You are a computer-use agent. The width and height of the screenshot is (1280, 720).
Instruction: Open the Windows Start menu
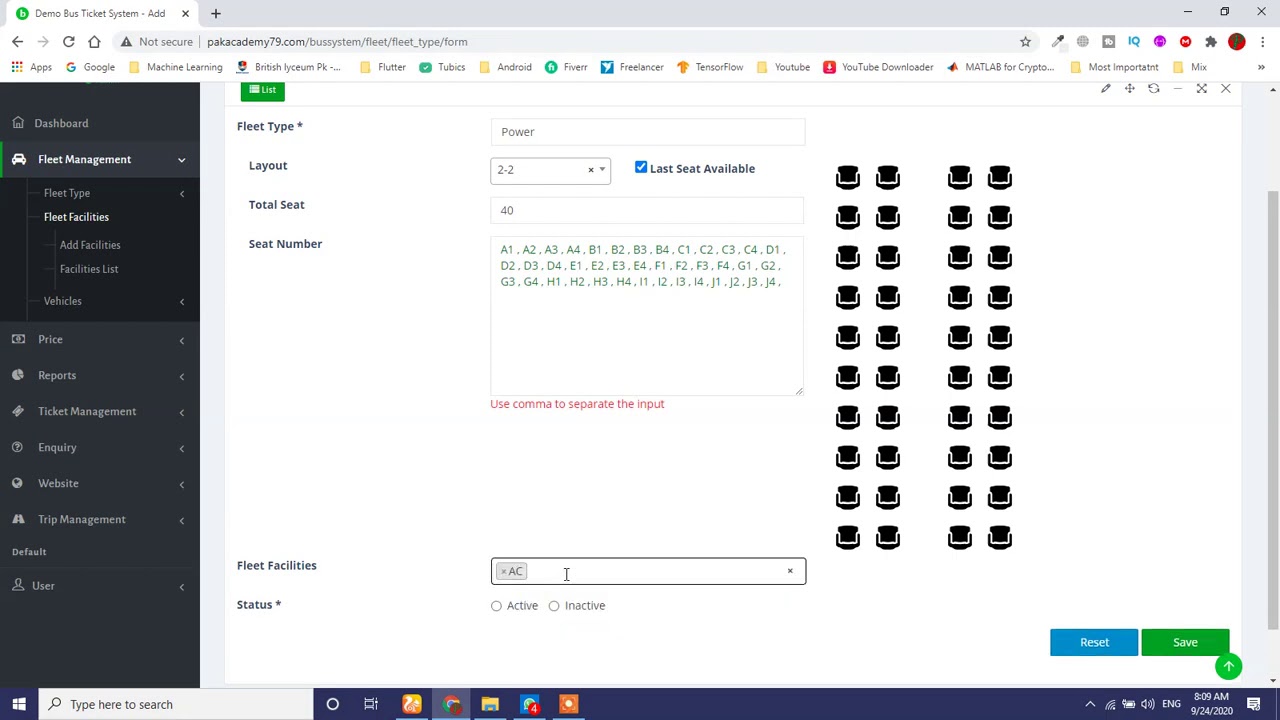[x=18, y=704]
